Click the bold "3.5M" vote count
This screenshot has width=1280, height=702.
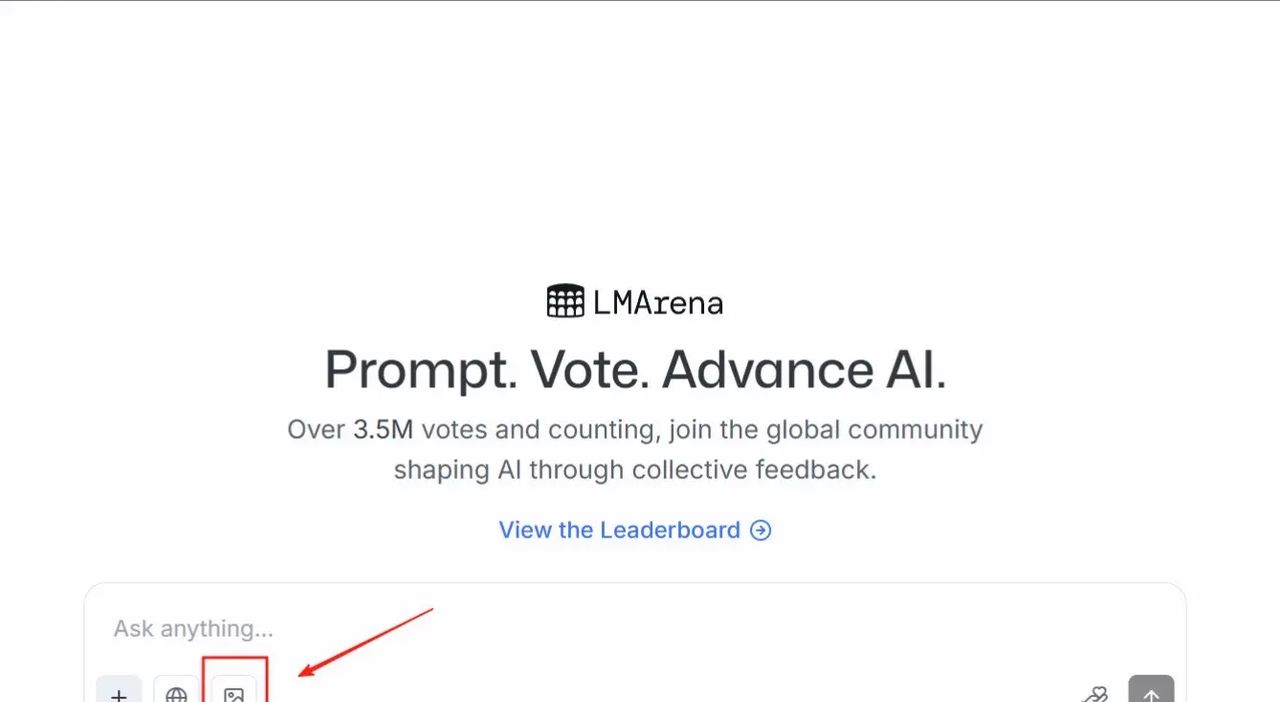(383, 430)
